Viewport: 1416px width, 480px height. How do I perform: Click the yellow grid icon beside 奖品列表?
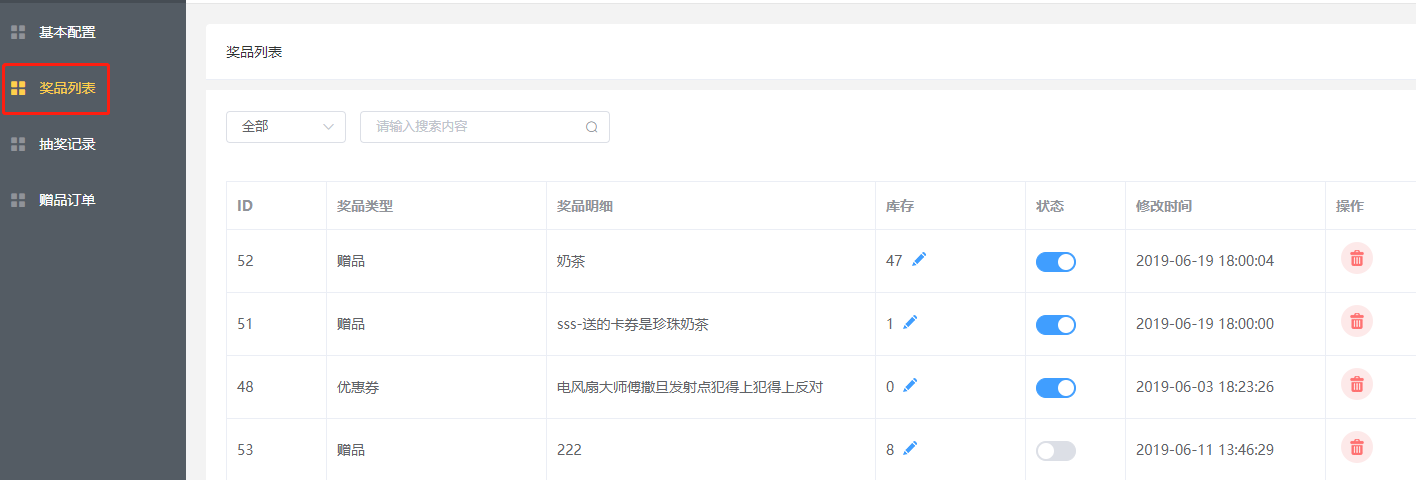[18, 88]
